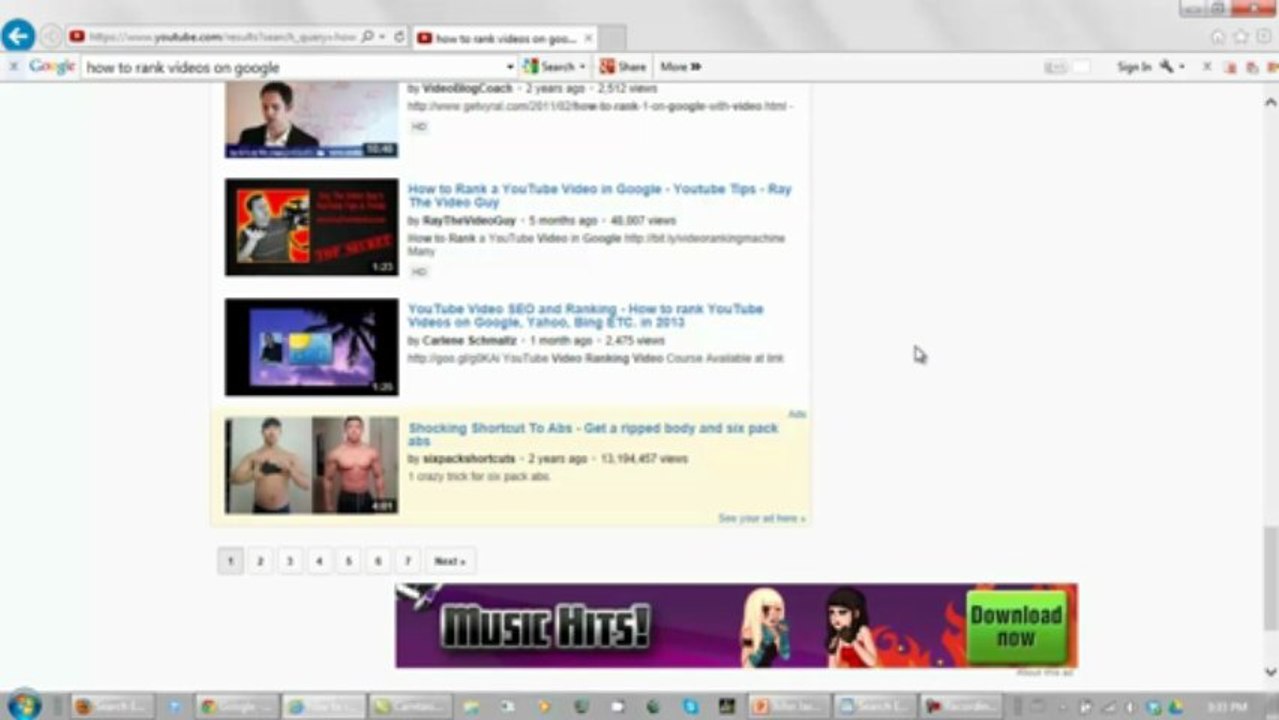The image size is (1279, 720).
Task: Visit the sixpackshortcuts channel link
Action: coord(468,459)
